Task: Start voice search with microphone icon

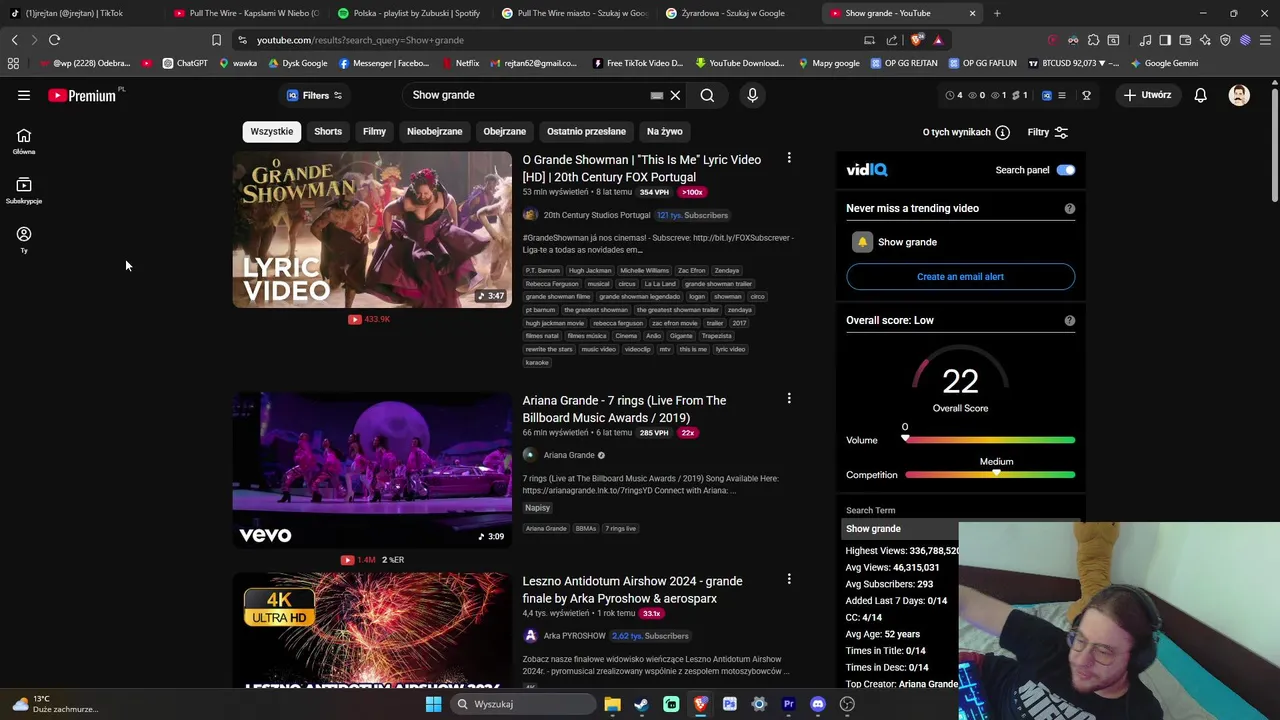Action: pos(752,95)
